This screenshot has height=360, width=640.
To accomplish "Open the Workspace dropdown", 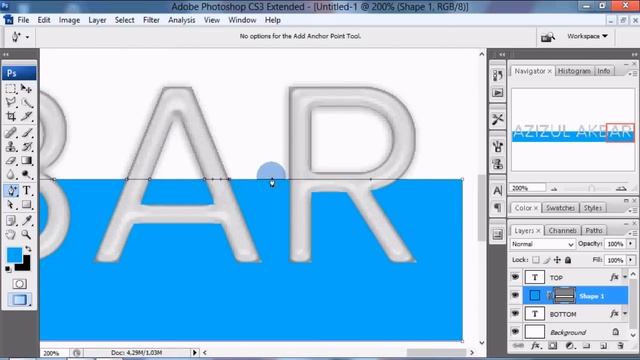I will point(587,36).
